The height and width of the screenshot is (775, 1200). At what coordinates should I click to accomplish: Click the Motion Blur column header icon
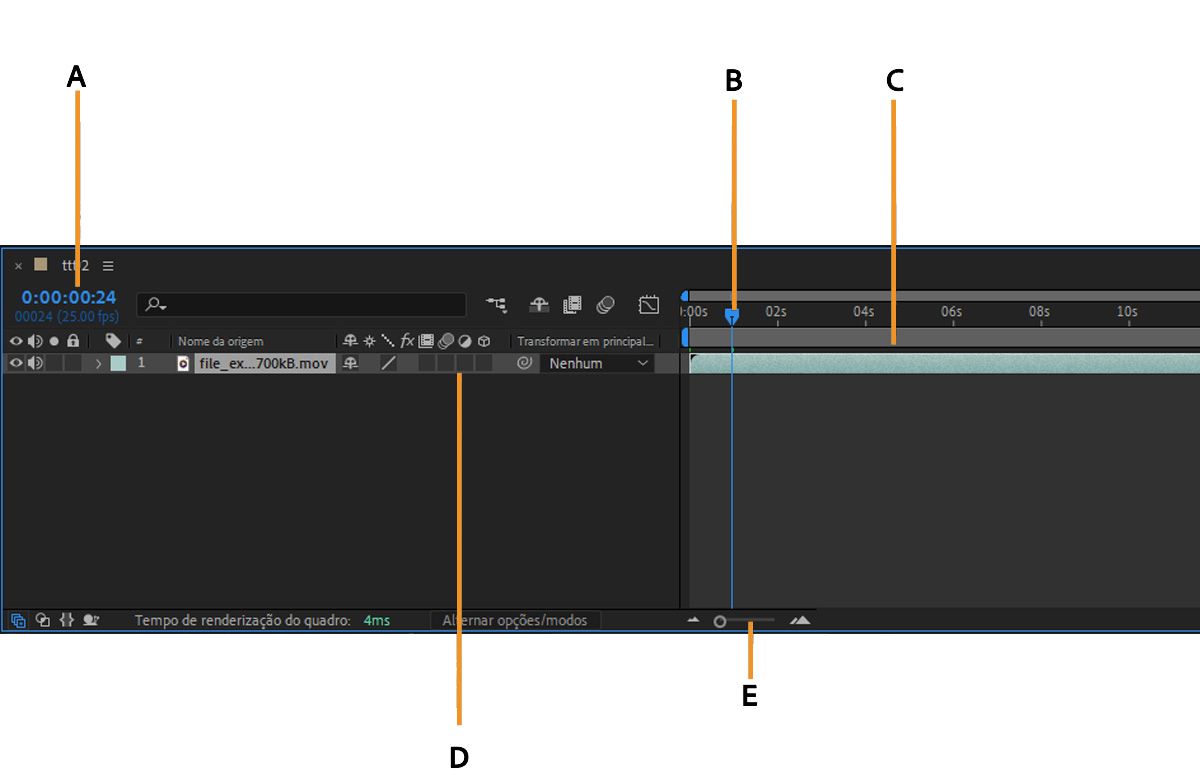click(446, 341)
